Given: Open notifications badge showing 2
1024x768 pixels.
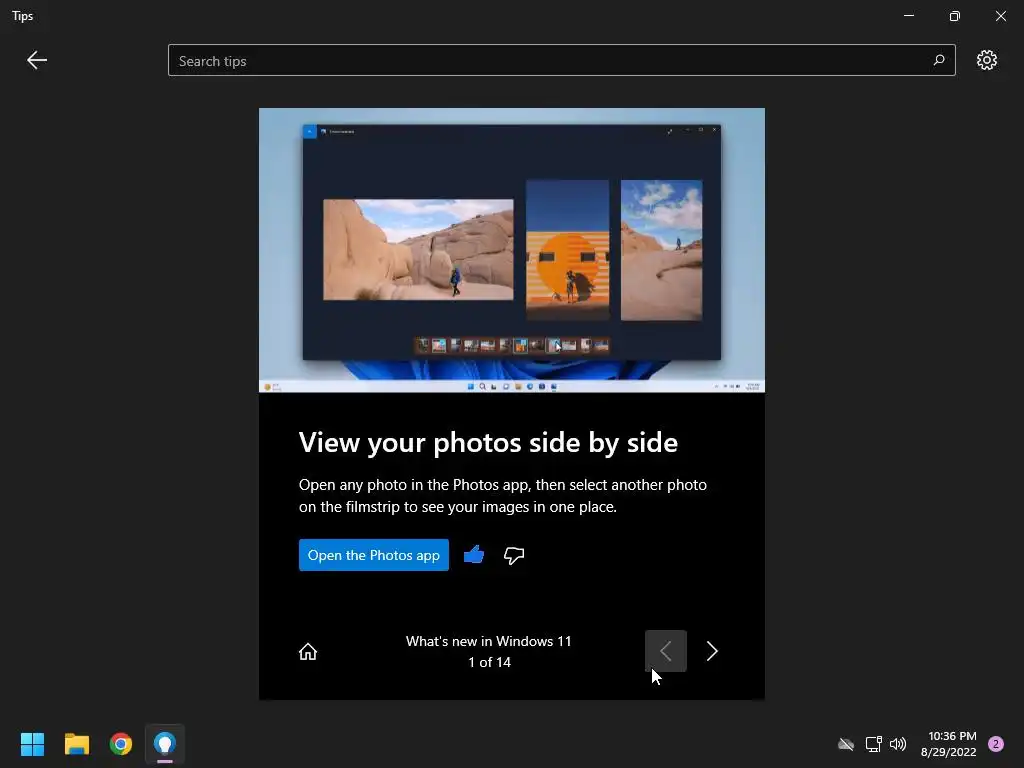Looking at the screenshot, I should 995,744.
